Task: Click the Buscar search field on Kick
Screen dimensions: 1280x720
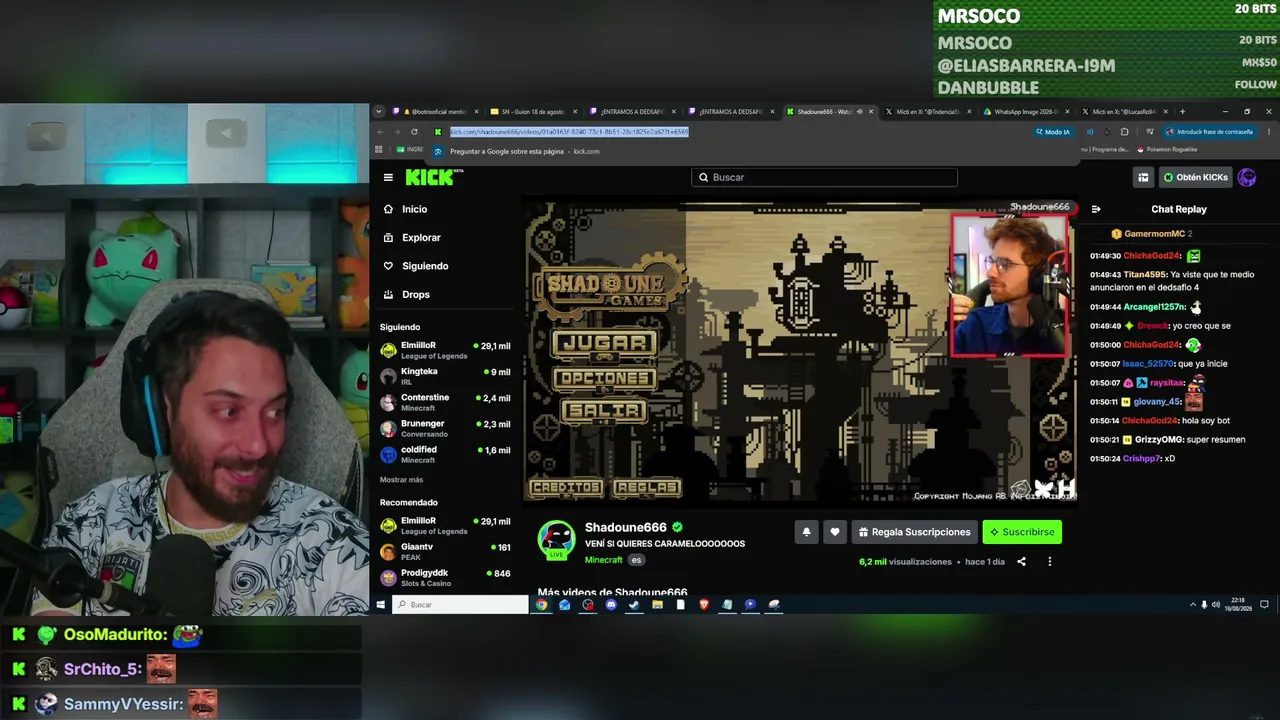Action: click(824, 177)
